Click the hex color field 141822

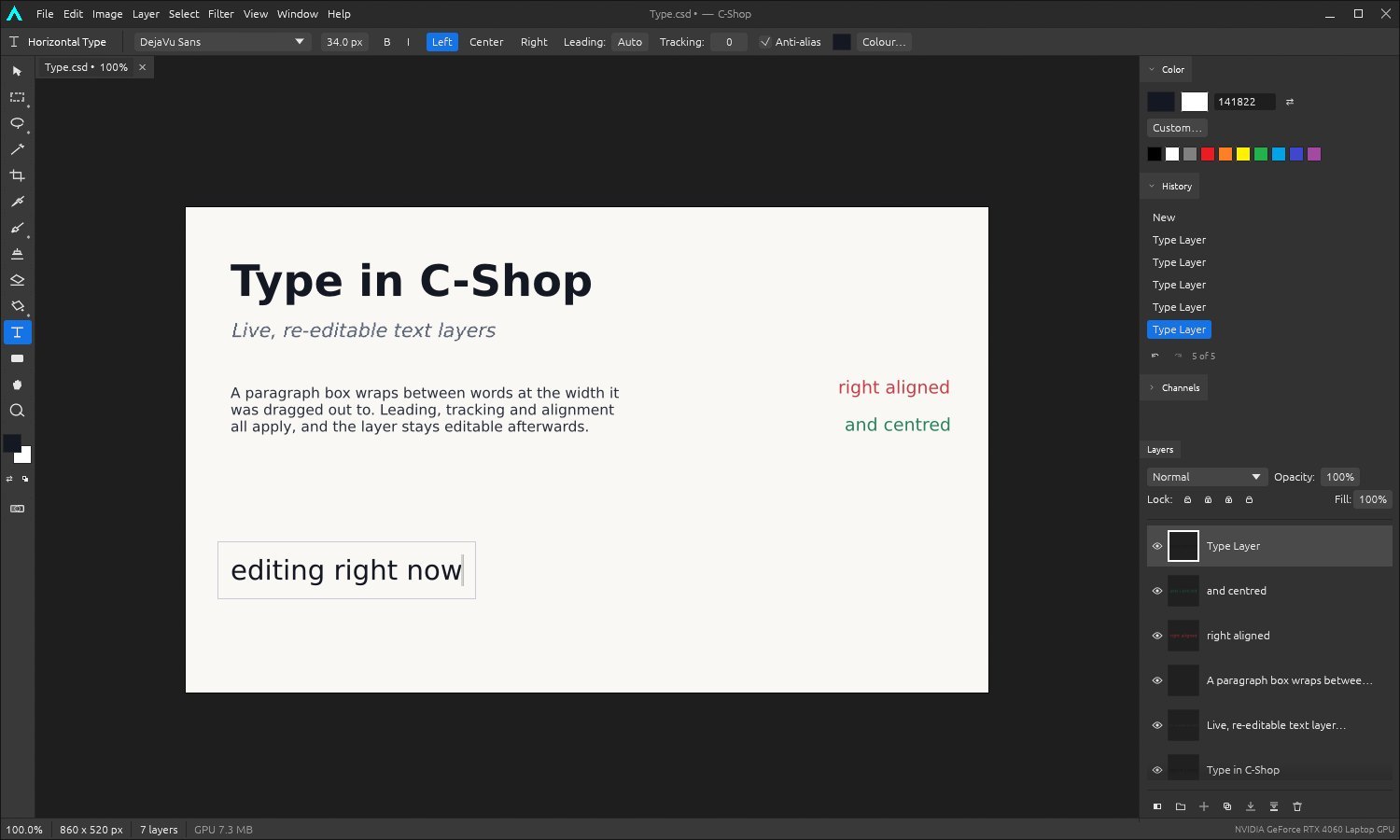coord(1244,102)
